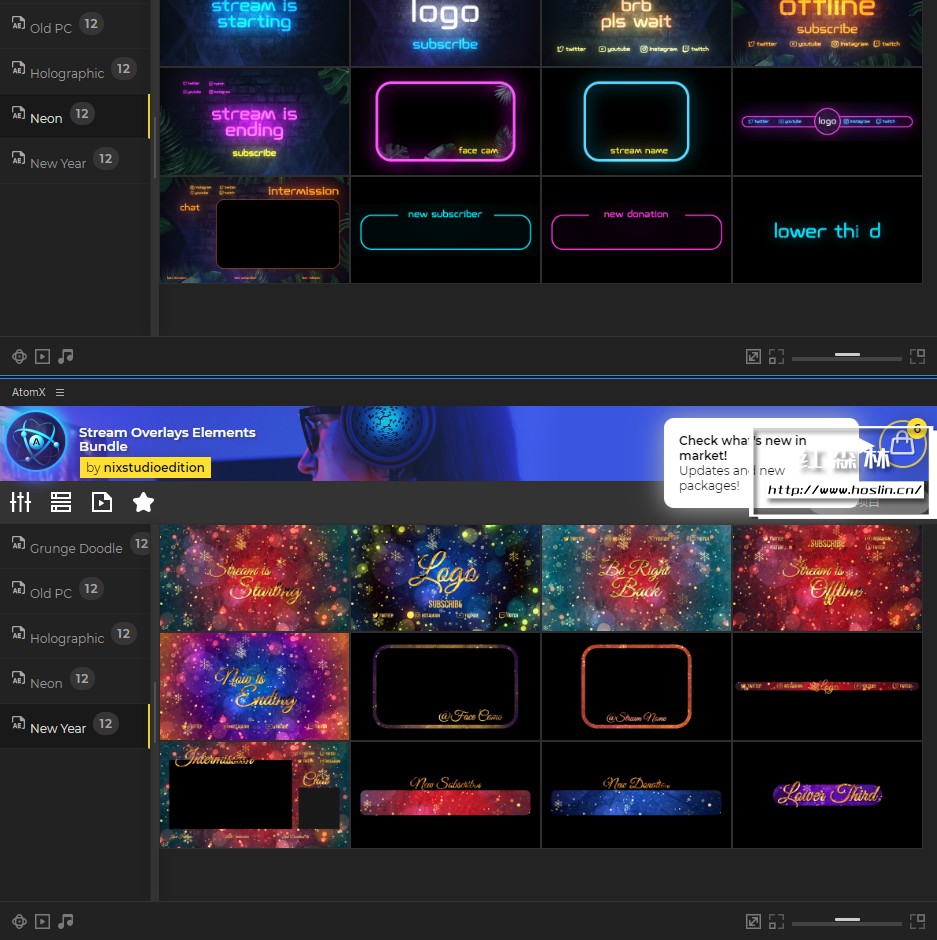
Task: Select the AtomX panel tab title
Action: point(29,392)
